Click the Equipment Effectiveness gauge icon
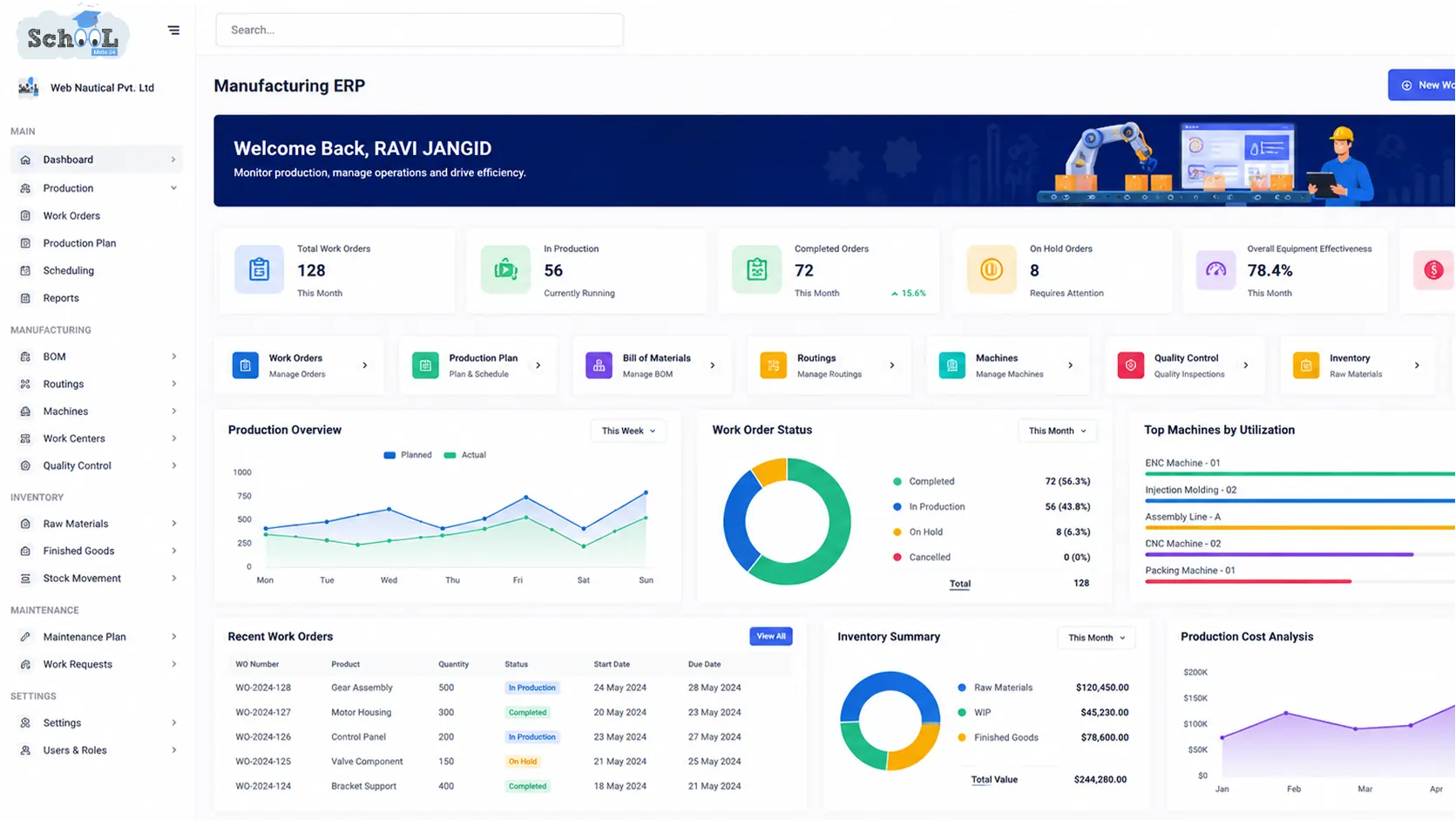1456x820 pixels. pyautogui.click(x=1216, y=269)
